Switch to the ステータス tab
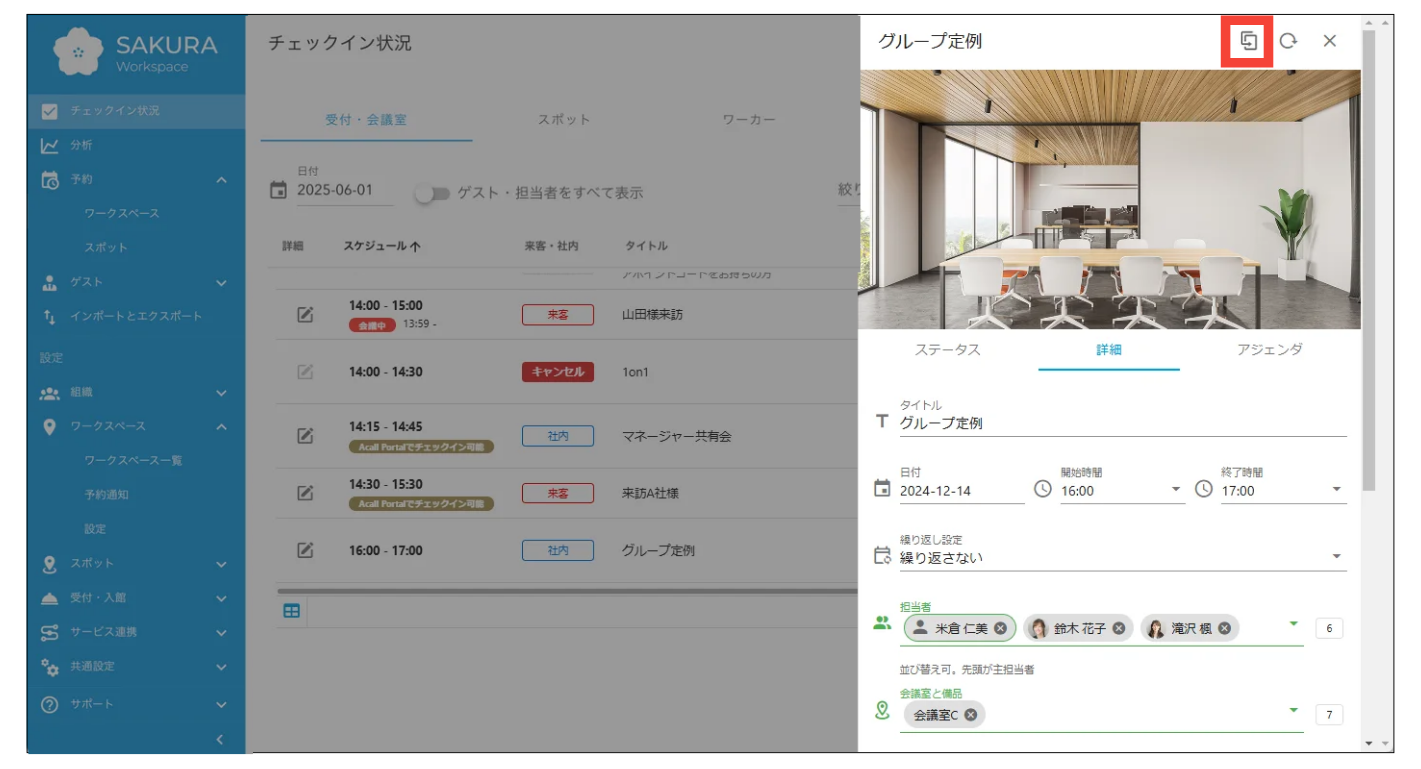The width and height of the screenshot is (1421, 769). pyautogui.click(x=947, y=350)
